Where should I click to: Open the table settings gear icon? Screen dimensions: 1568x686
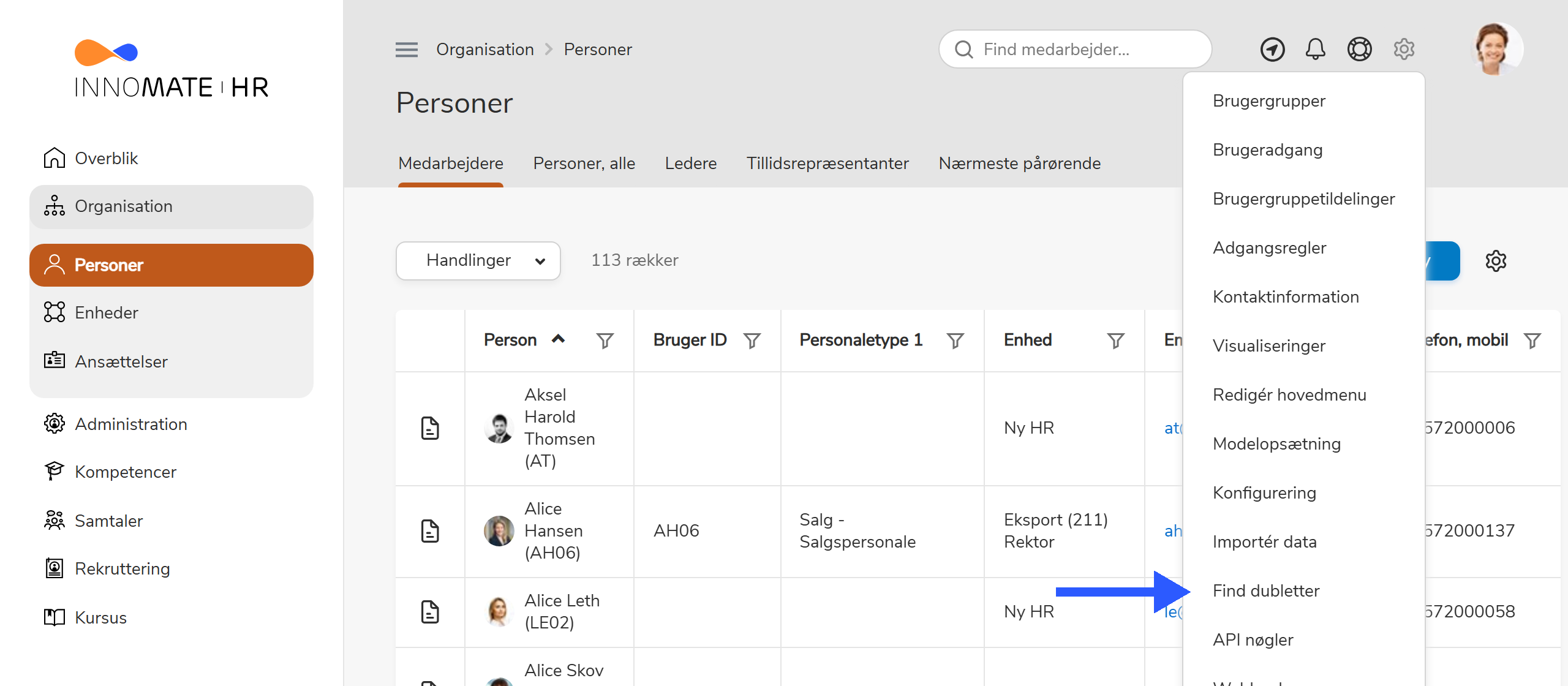tap(1496, 261)
